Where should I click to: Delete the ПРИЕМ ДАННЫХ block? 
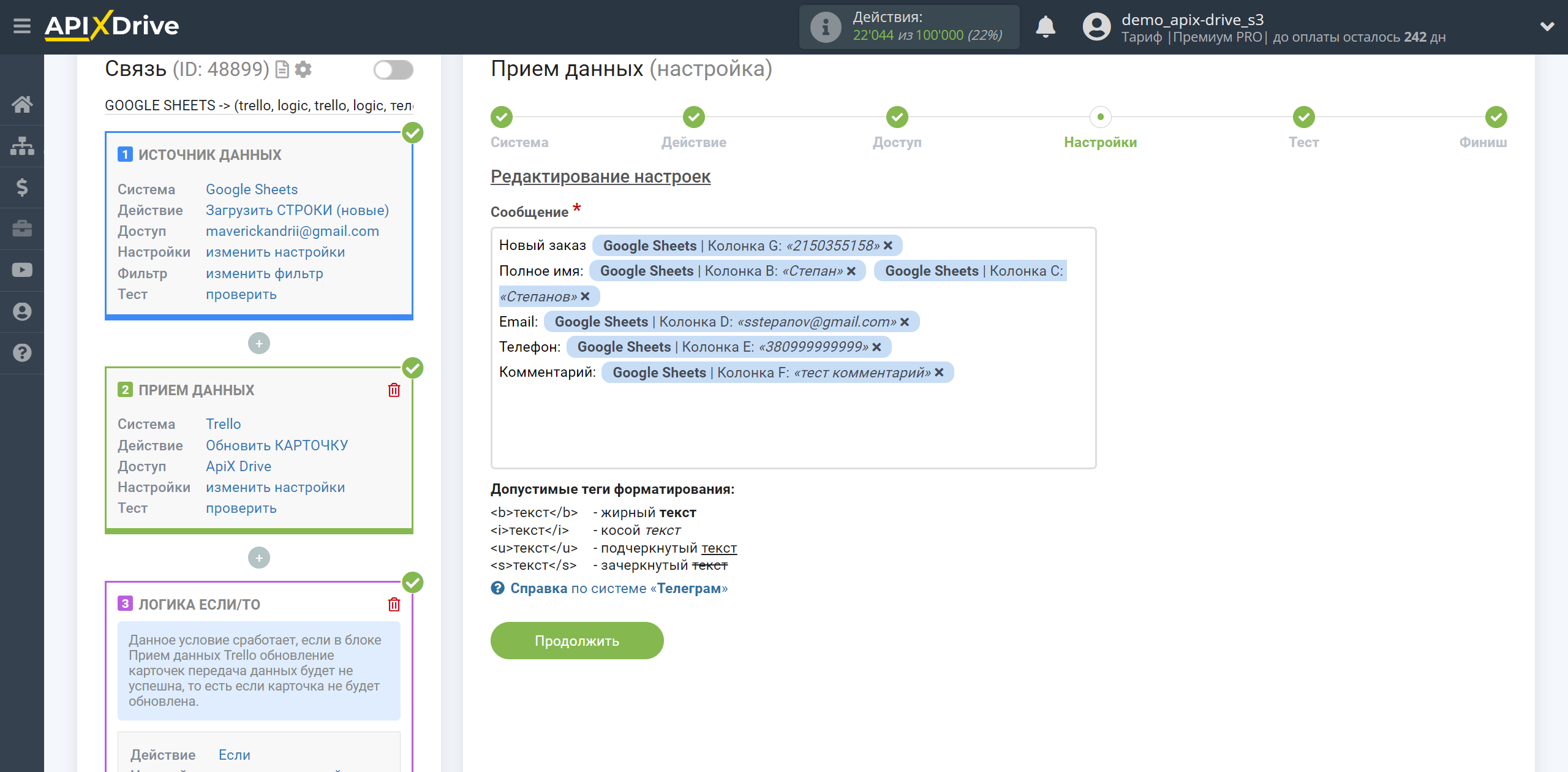point(394,390)
